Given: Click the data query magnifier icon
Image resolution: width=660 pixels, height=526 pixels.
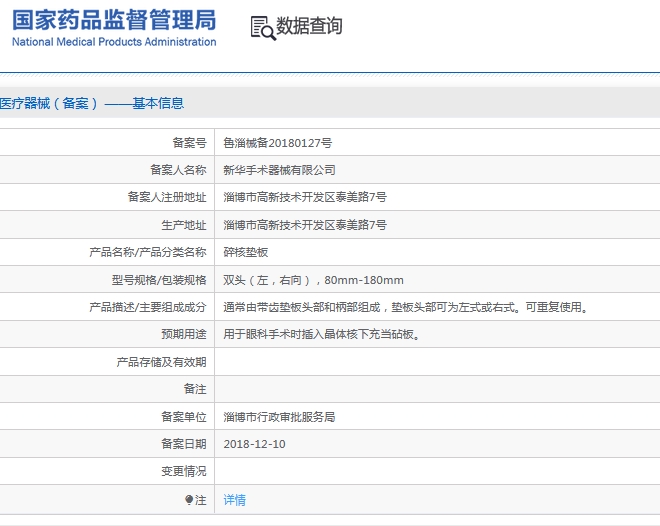Looking at the screenshot, I should pyautogui.click(x=263, y=28).
